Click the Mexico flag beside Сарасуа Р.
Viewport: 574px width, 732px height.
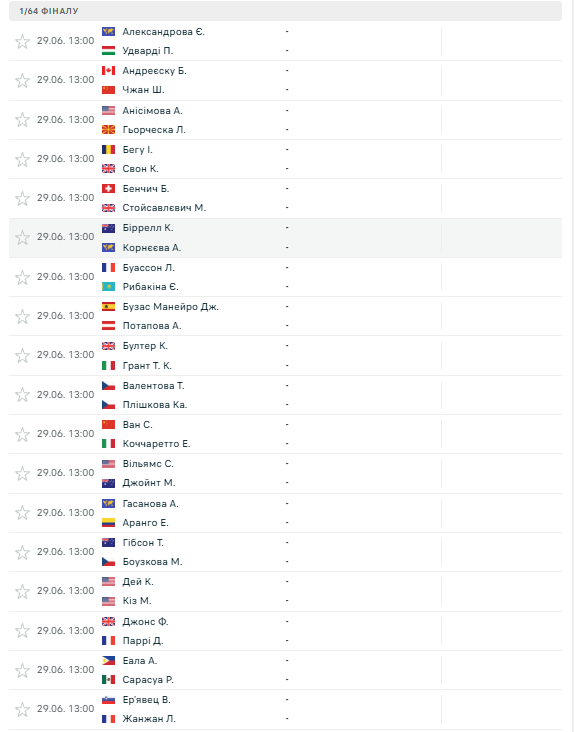tap(108, 680)
